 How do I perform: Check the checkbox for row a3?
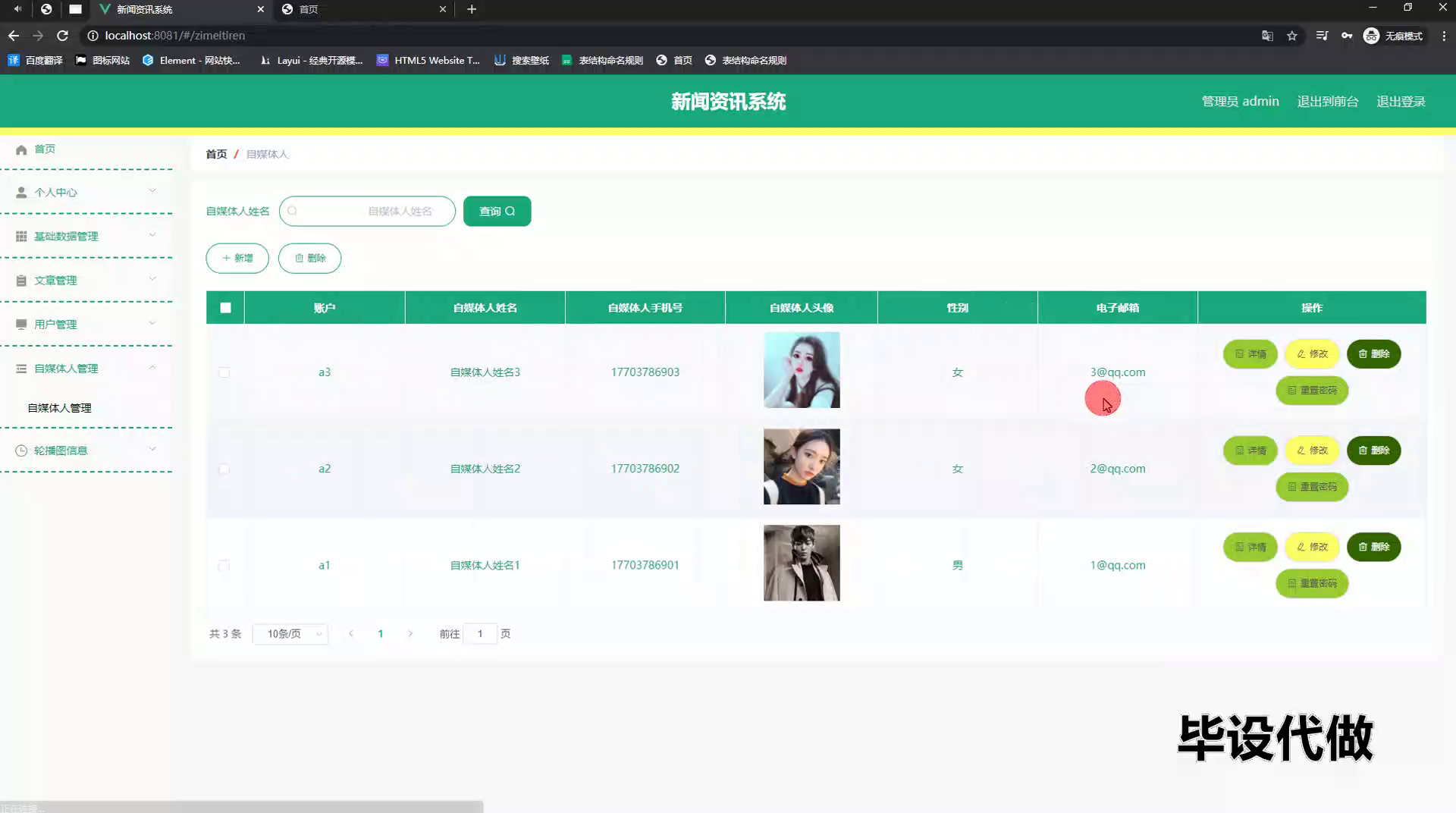(224, 372)
